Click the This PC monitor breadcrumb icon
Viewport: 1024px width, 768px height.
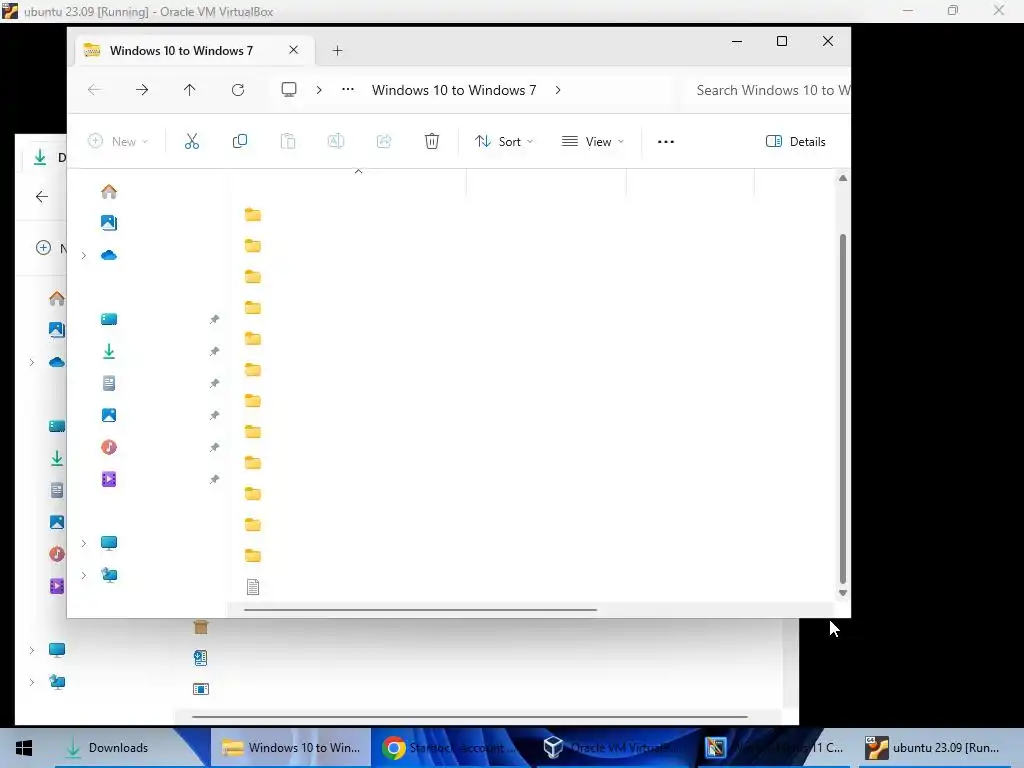(x=289, y=89)
